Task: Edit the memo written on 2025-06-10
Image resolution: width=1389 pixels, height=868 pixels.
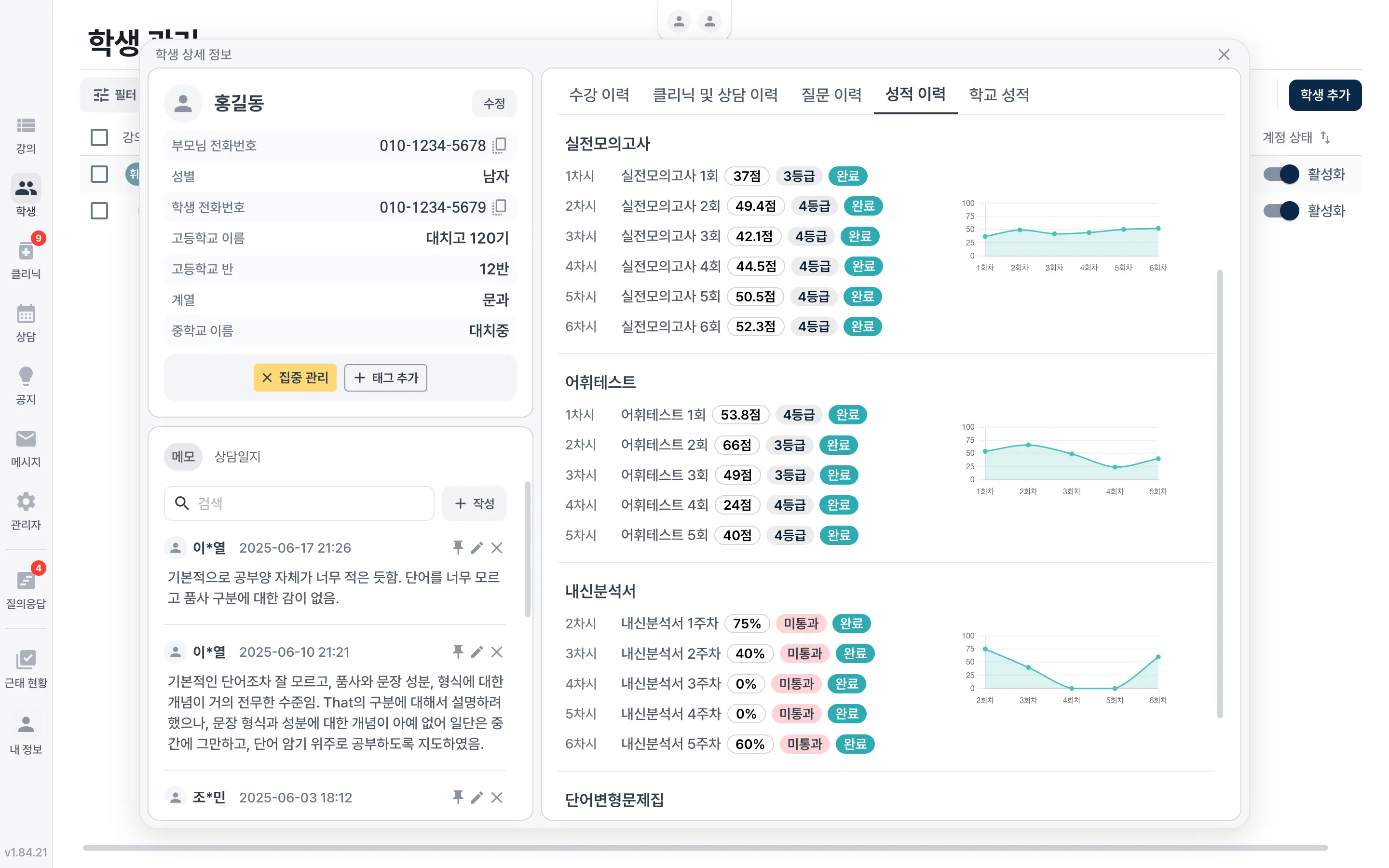Action: [477, 651]
